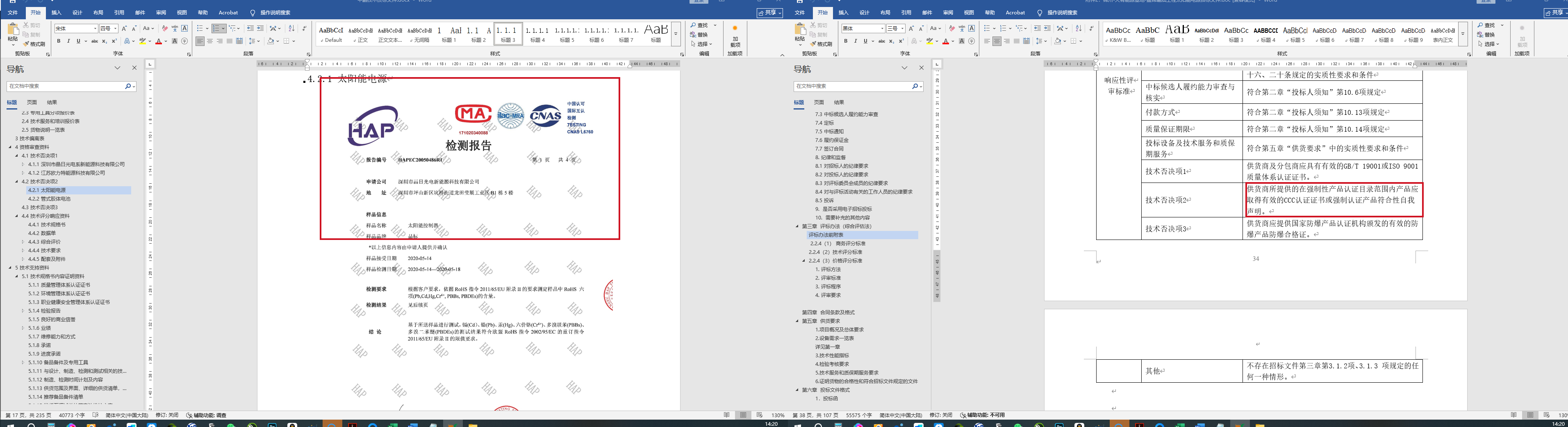Toggle strikethrough in the left Word window
The width and height of the screenshot is (1568, 427).
[x=94, y=41]
